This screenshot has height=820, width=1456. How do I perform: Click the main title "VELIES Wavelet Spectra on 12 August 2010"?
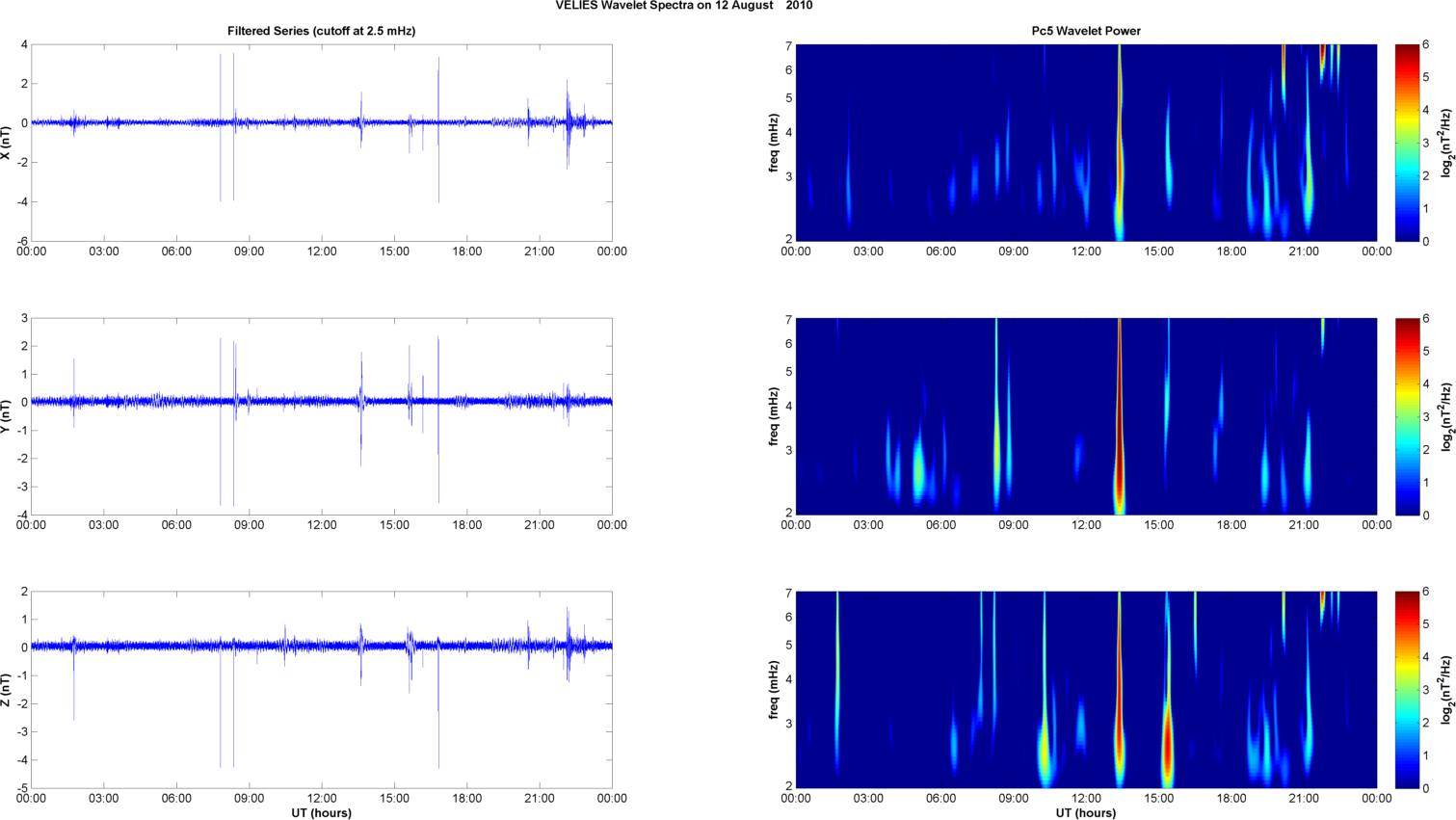pyautogui.click(x=683, y=6)
